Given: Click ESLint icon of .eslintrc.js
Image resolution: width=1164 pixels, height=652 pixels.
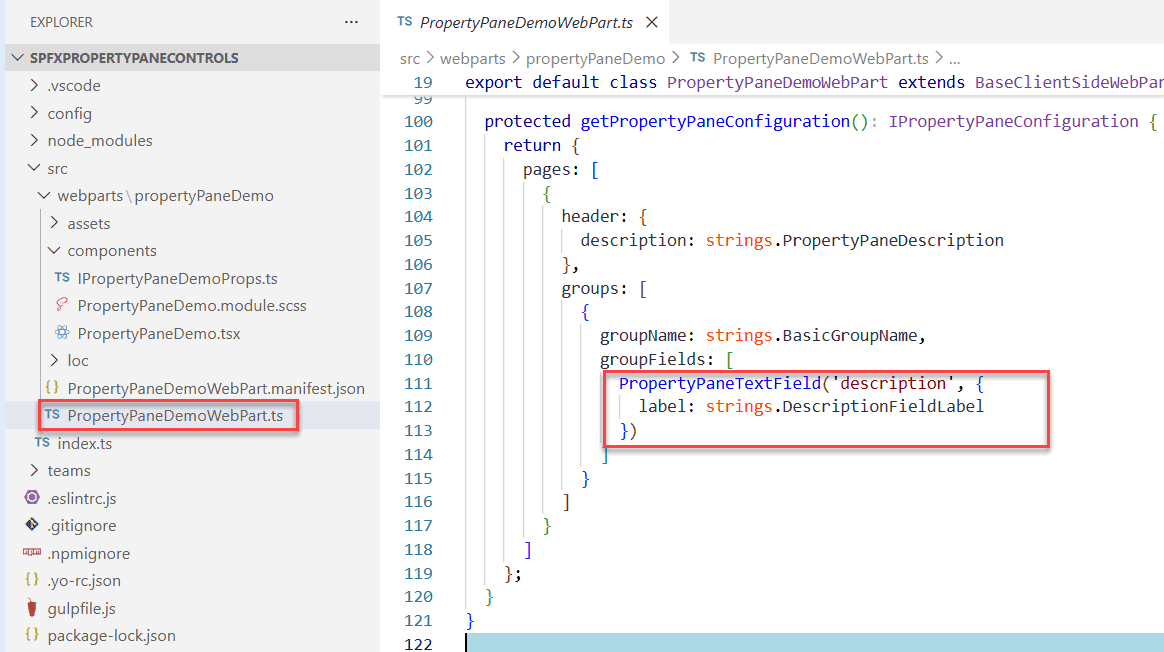Looking at the screenshot, I should coord(32,498).
